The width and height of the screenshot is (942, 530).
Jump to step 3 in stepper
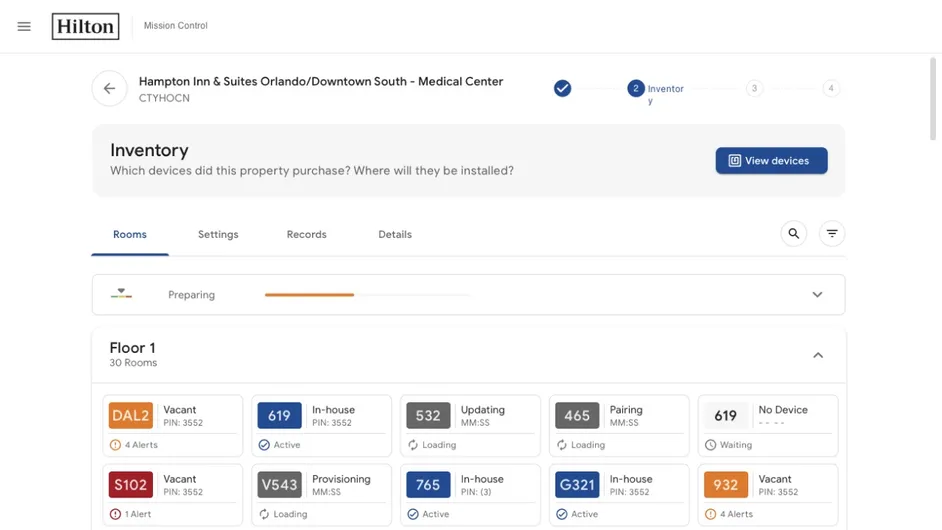pyautogui.click(x=755, y=88)
